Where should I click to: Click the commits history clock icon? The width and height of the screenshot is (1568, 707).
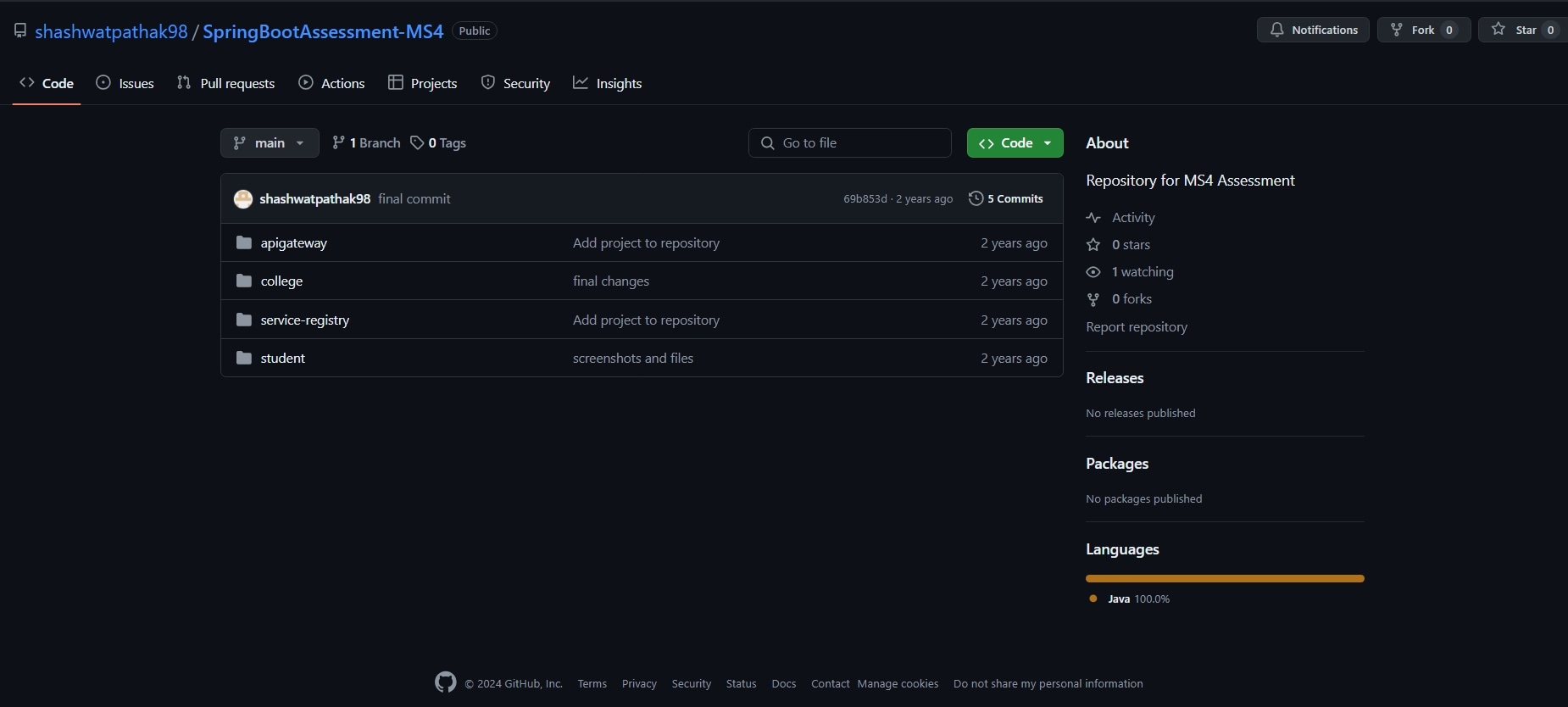(x=976, y=198)
